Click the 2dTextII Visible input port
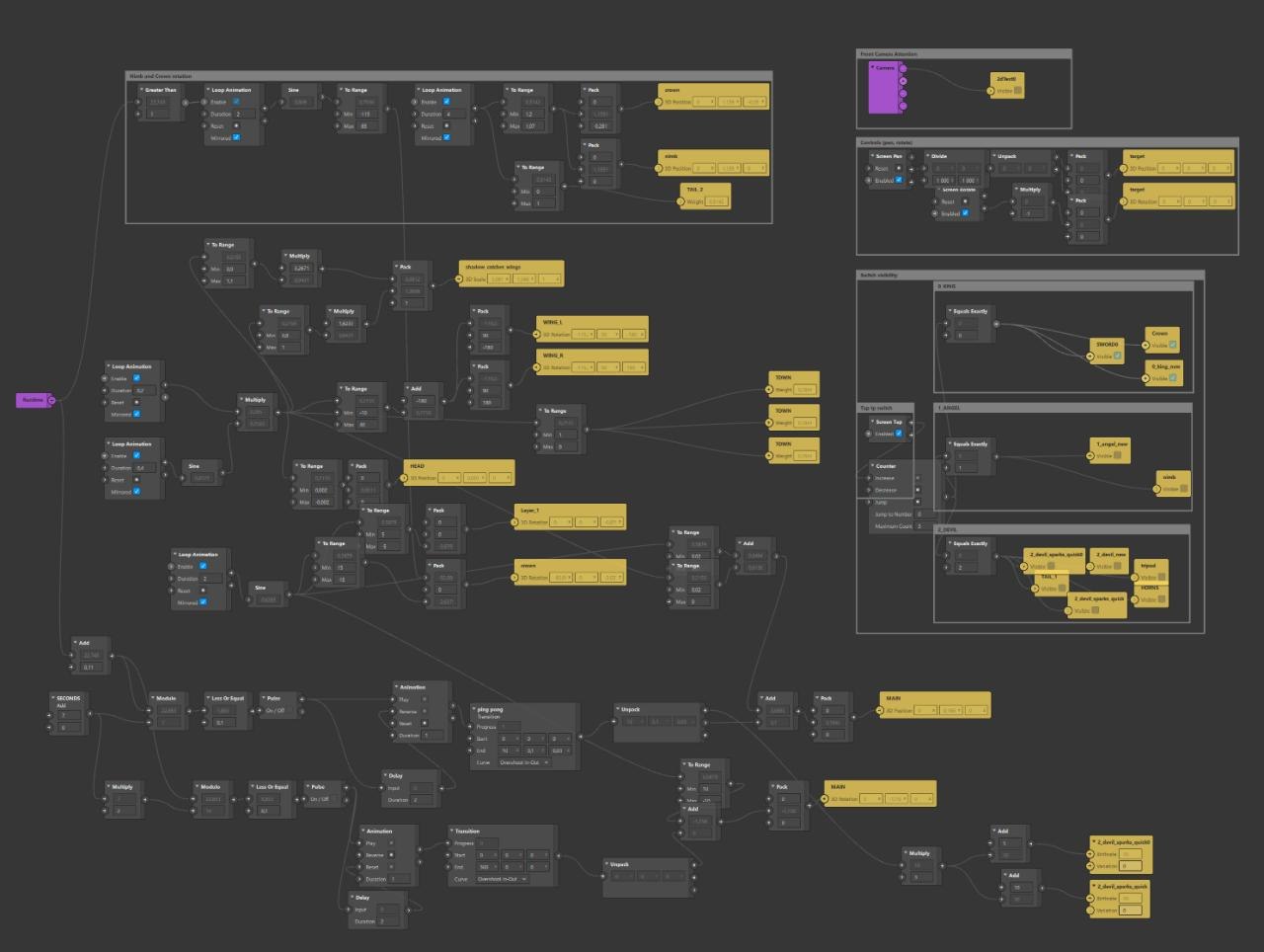1264x952 pixels. (988, 91)
